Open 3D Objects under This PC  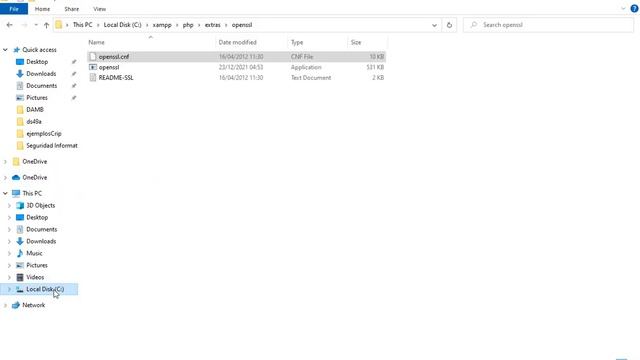(x=40, y=206)
